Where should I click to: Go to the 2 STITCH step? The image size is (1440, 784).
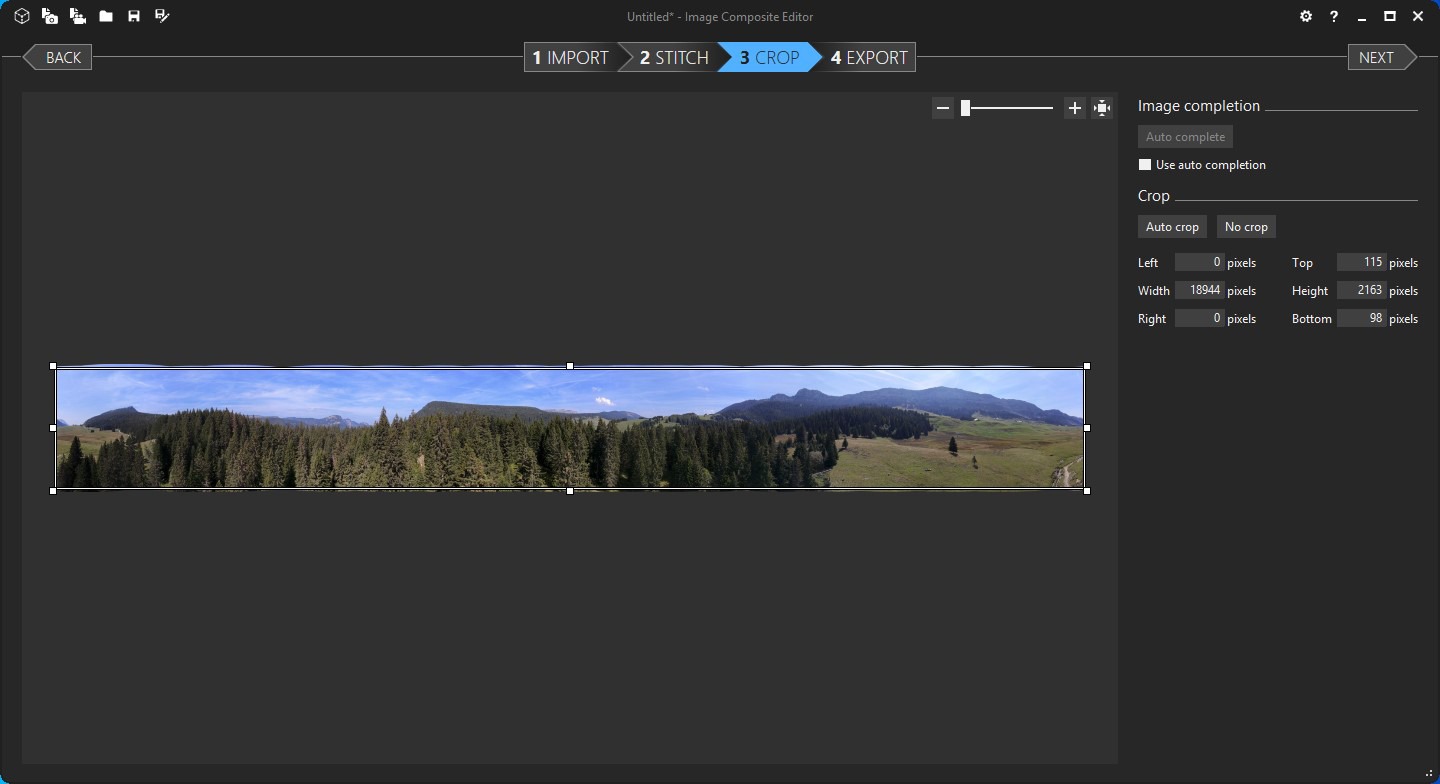click(x=674, y=58)
